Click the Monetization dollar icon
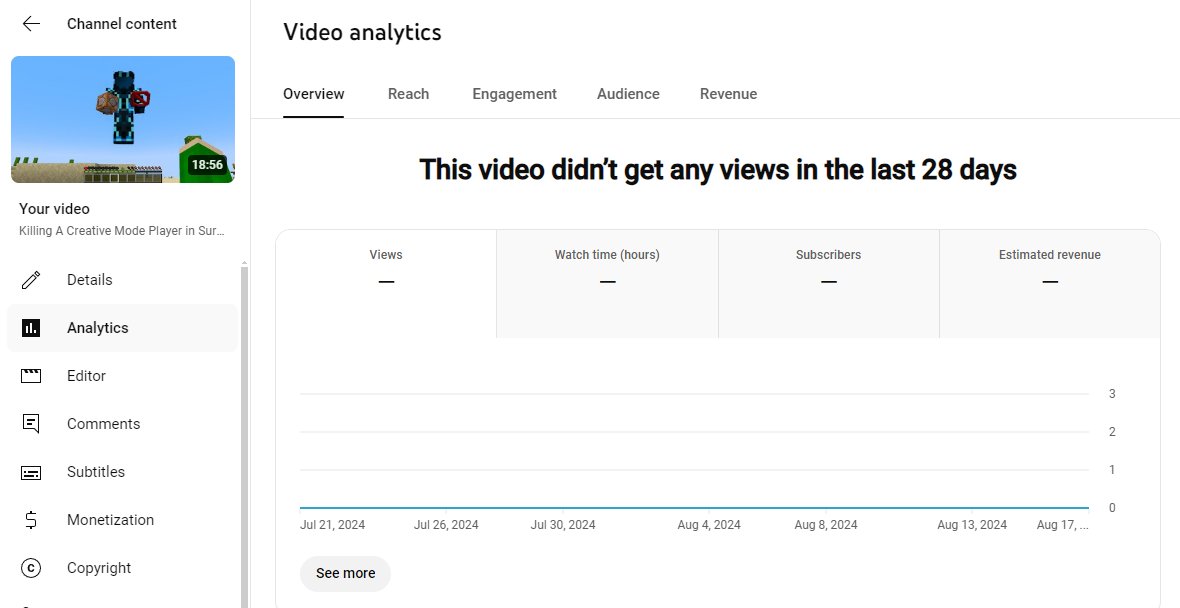This screenshot has height=608, width=1180. pos(31,520)
